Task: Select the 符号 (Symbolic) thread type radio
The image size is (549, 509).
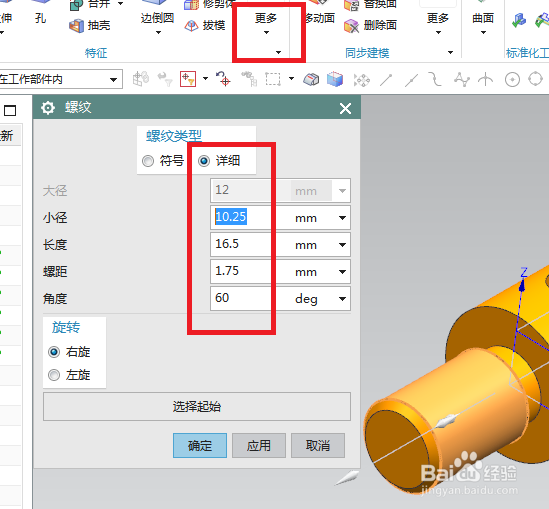Action: coord(148,161)
